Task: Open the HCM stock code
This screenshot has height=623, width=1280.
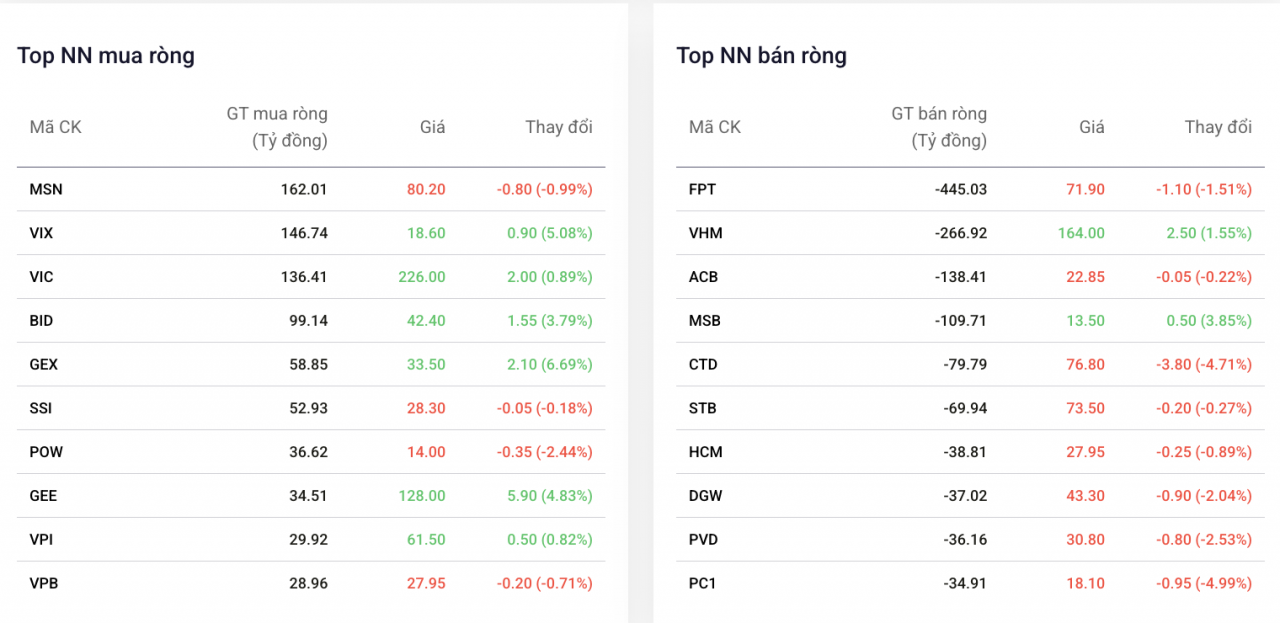Action: pyautogui.click(x=706, y=452)
